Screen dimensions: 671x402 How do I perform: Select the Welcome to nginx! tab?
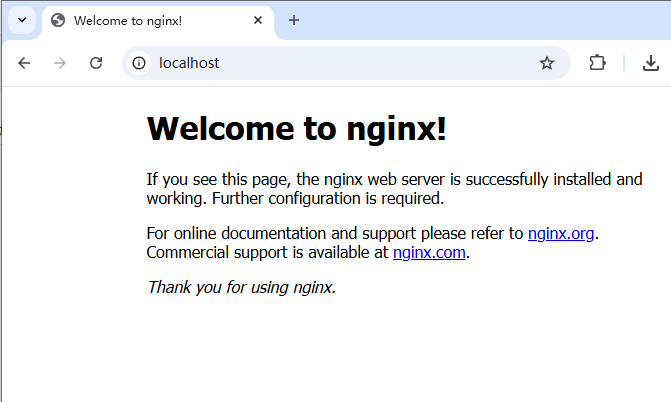(x=158, y=21)
